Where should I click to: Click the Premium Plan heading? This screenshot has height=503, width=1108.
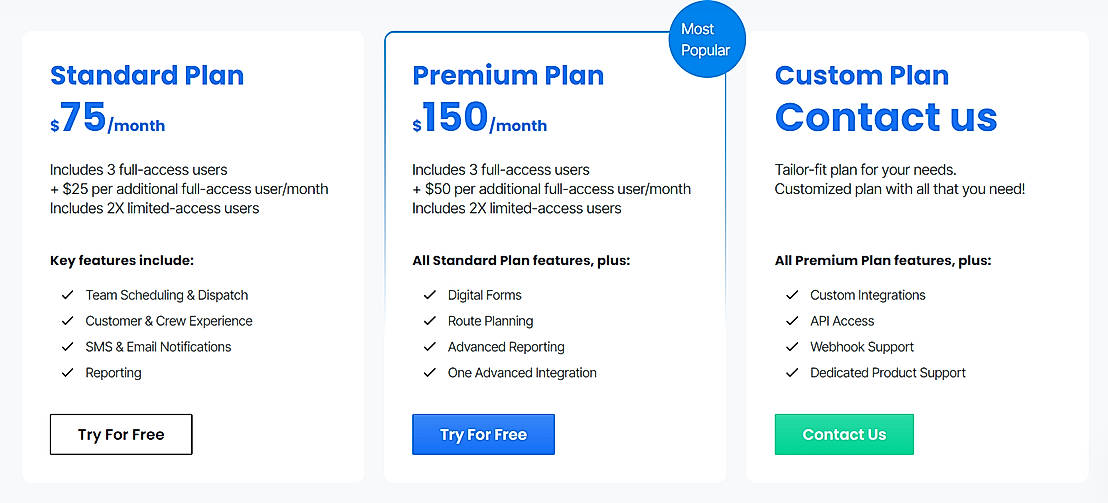pyautogui.click(x=510, y=75)
